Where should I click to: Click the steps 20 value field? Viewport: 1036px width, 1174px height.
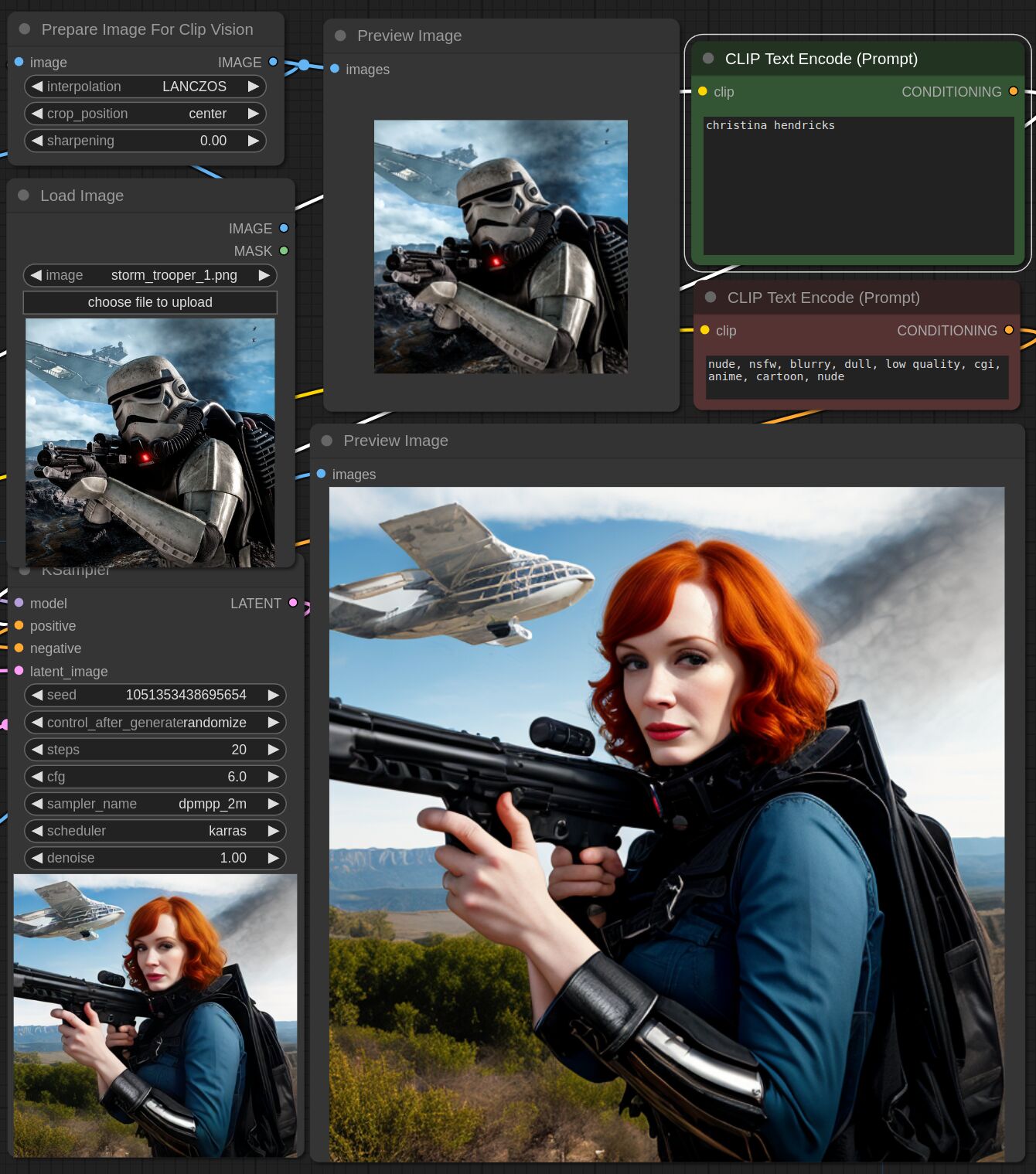coord(155,750)
